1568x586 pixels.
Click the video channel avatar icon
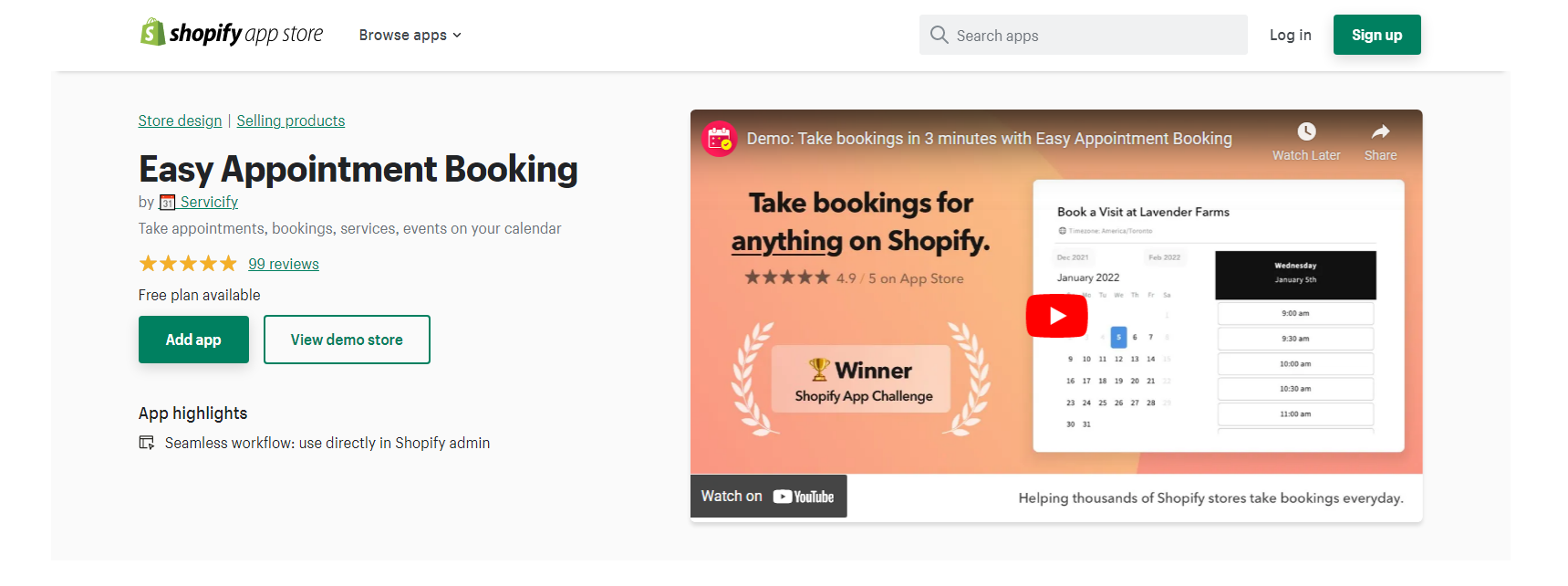point(719,139)
